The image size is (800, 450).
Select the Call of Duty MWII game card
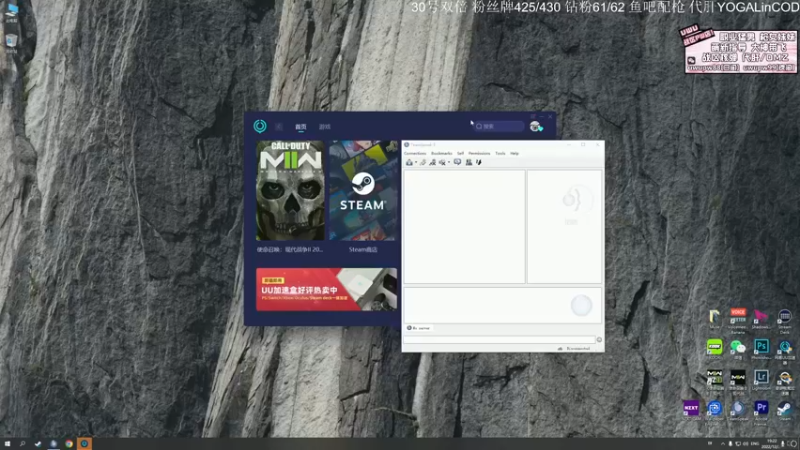point(290,190)
